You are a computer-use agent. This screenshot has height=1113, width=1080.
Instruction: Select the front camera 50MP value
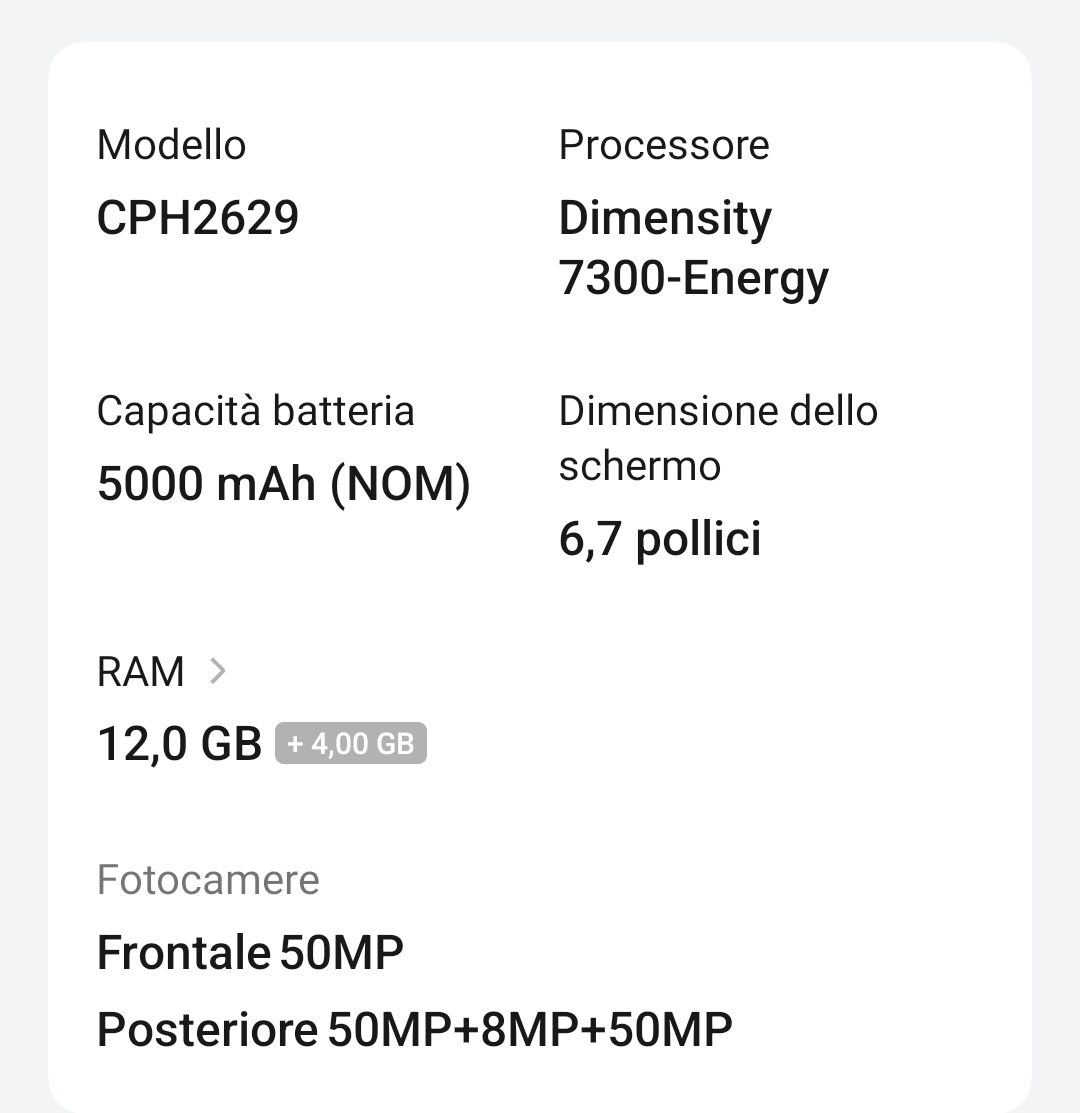click(x=341, y=953)
